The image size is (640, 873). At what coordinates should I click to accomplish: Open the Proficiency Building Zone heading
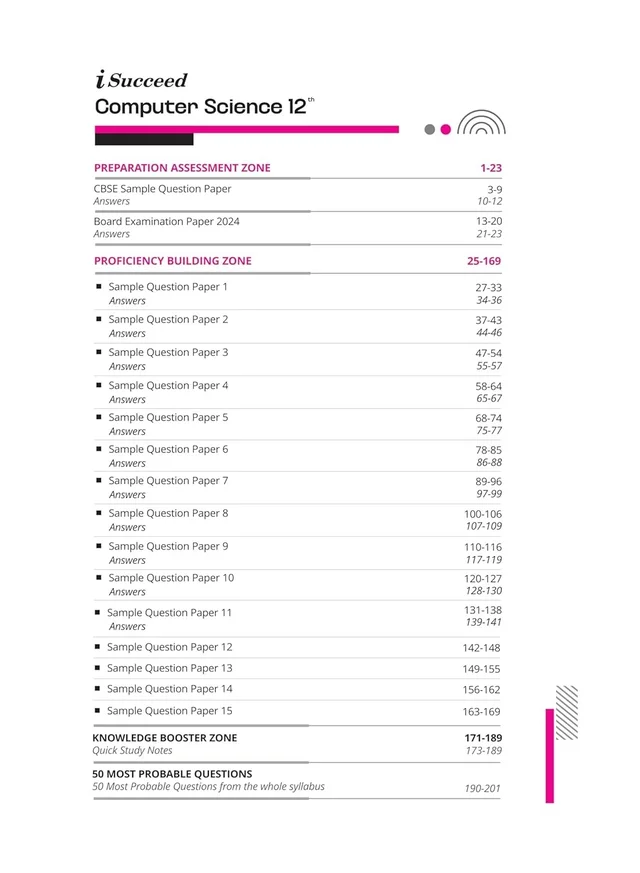(x=173, y=261)
